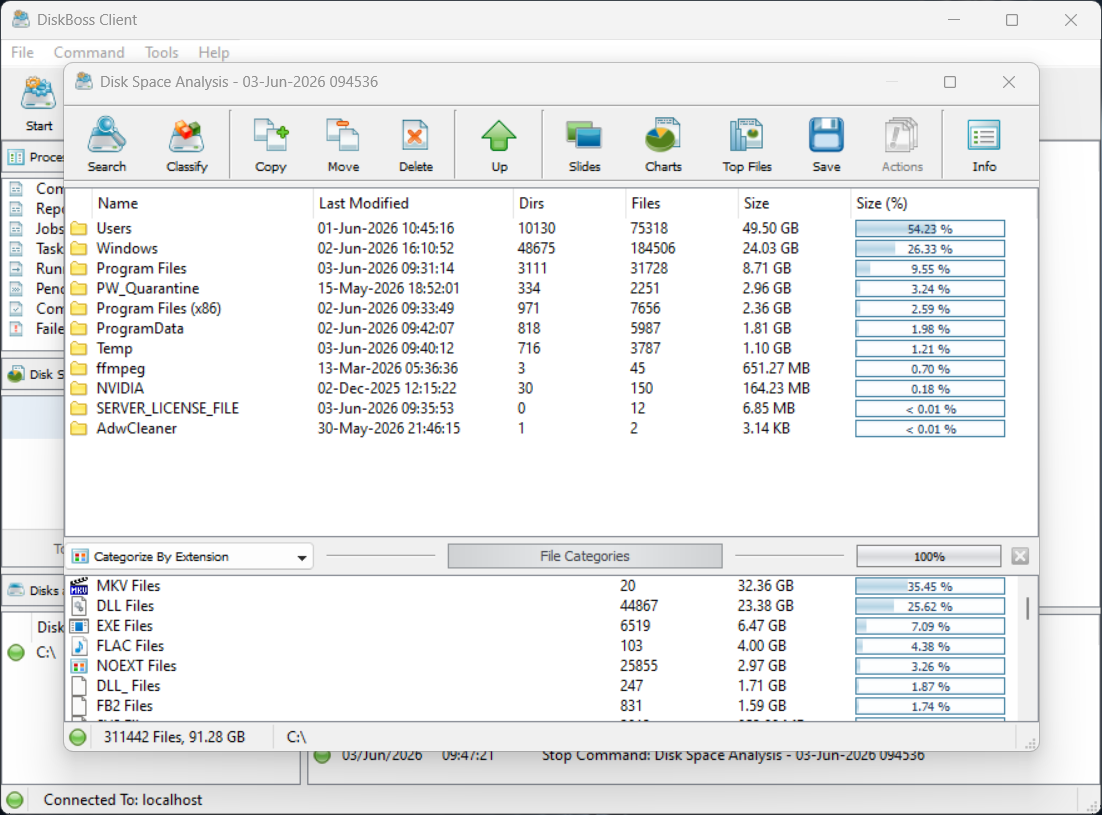The width and height of the screenshot is (1102, 815).
Task: Select the ffmpeg folder row
Action: (538, 369)
